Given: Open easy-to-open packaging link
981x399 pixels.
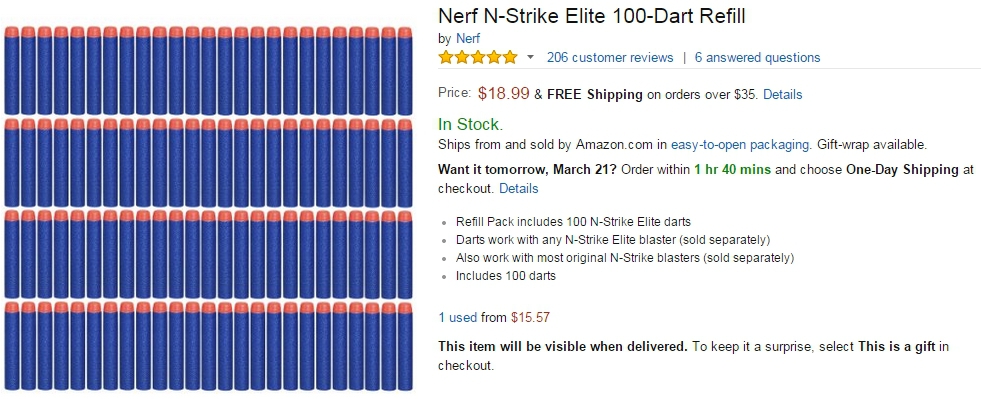Looking at the screenshot, I should (x=741, y=145).
